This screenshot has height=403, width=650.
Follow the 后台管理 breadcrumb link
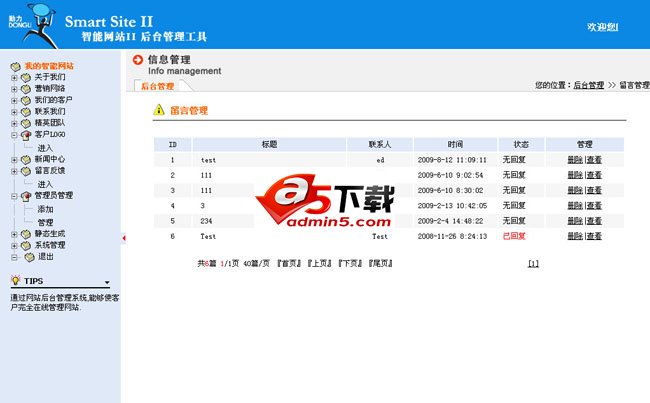tap(589, 85)
